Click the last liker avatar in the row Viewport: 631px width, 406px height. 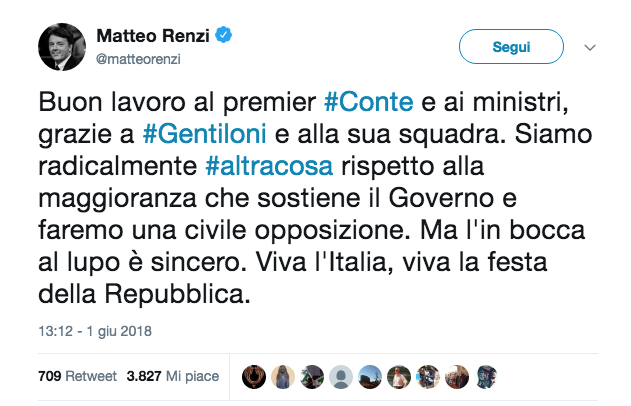[487, 376]
